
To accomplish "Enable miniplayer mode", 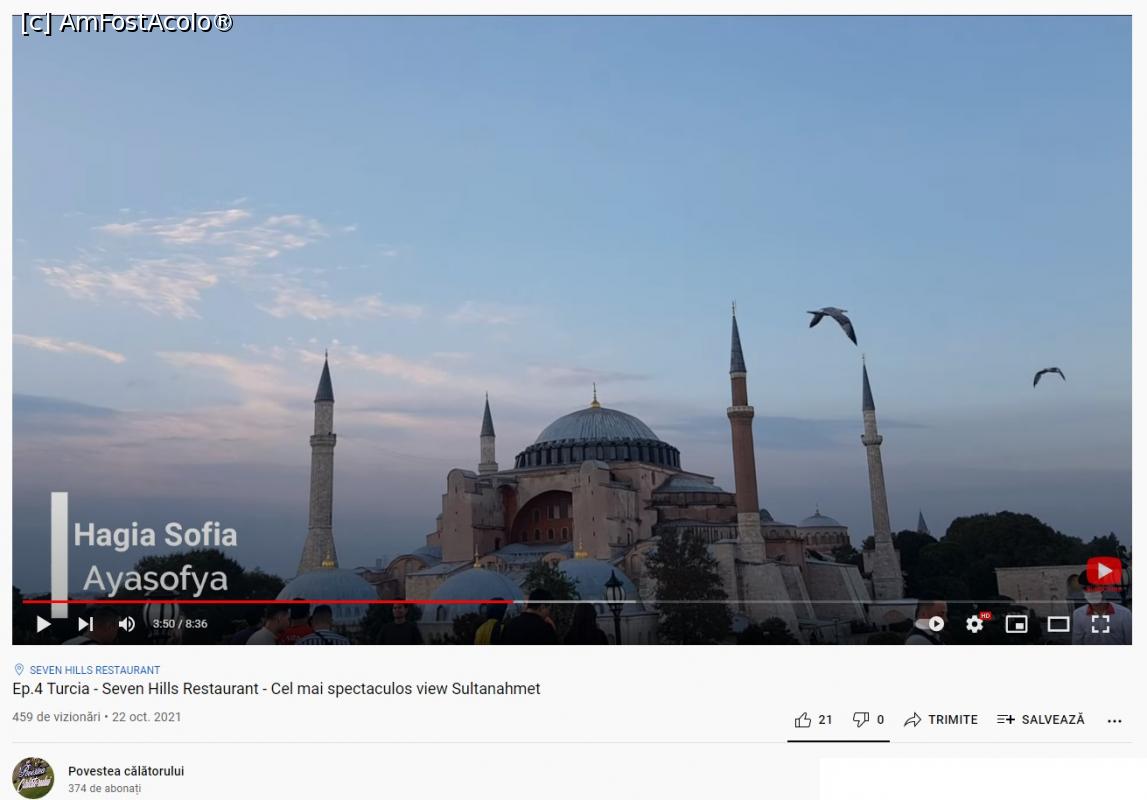I will (x=1016, y=624).
